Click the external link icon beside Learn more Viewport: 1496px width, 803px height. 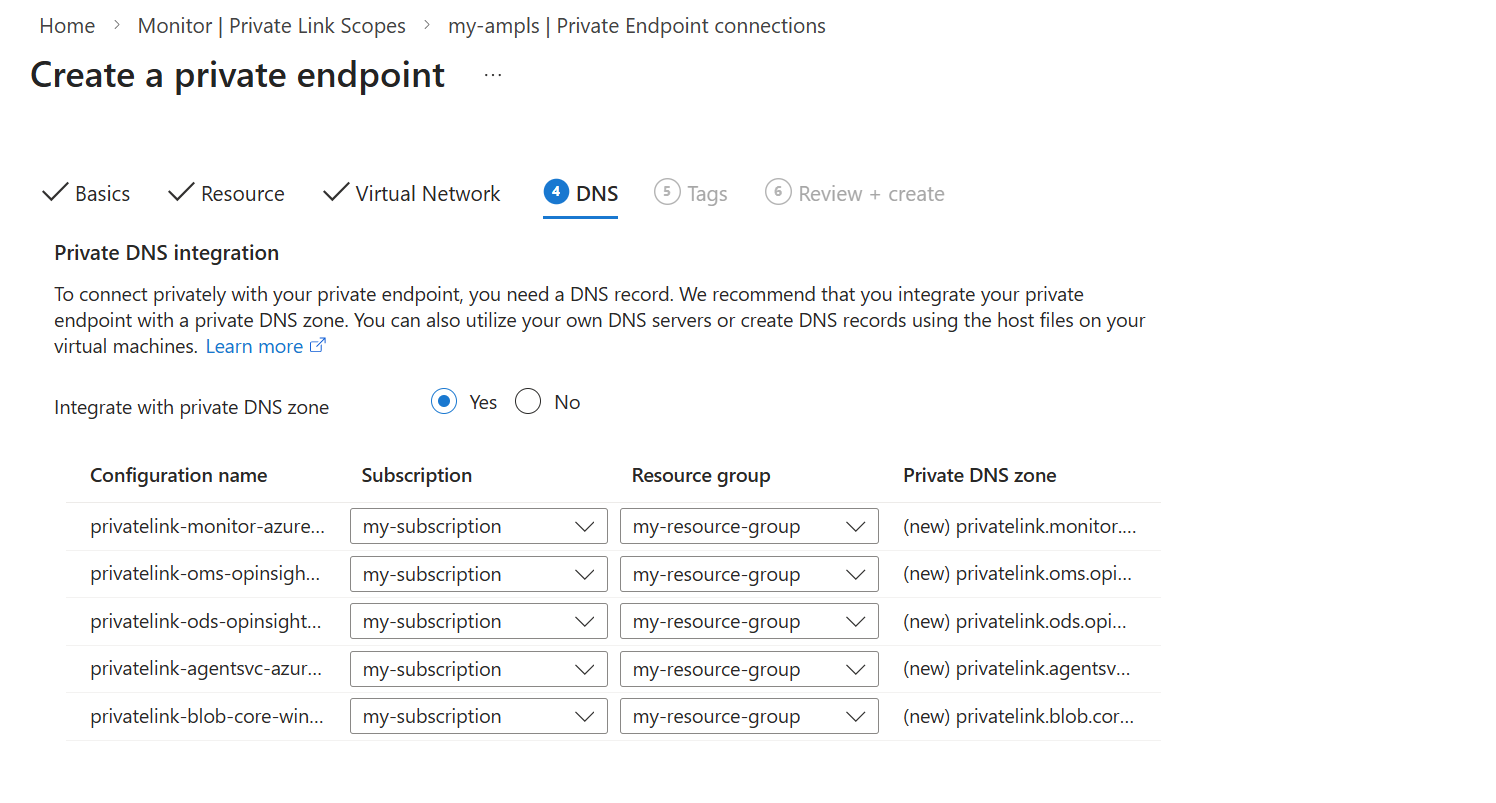[318, 346]
